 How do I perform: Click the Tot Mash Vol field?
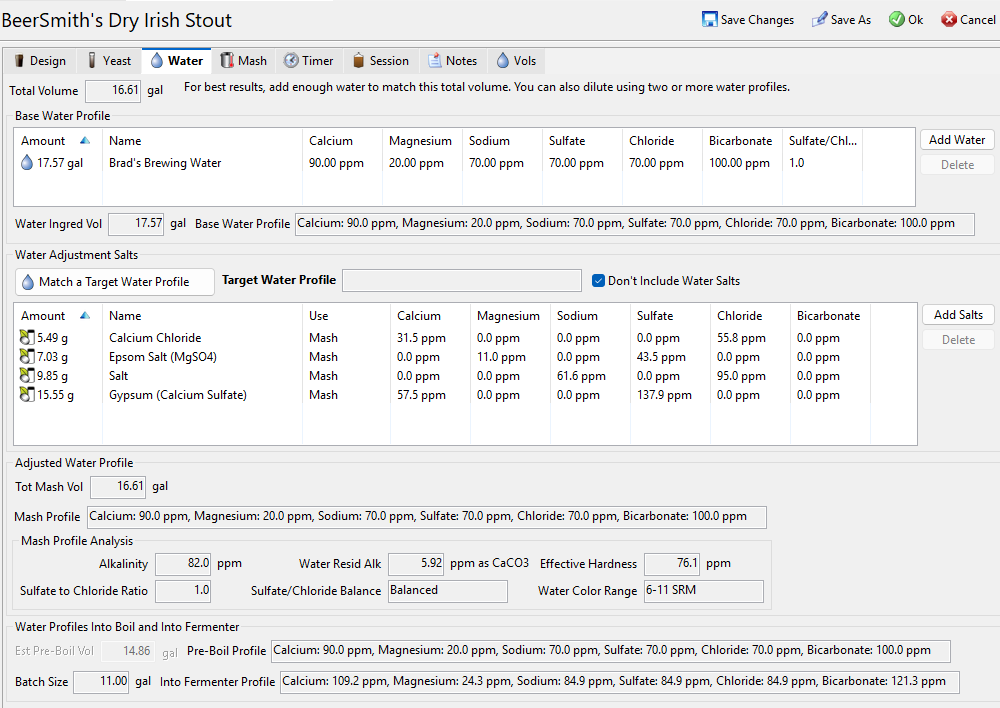coord(118,487)
